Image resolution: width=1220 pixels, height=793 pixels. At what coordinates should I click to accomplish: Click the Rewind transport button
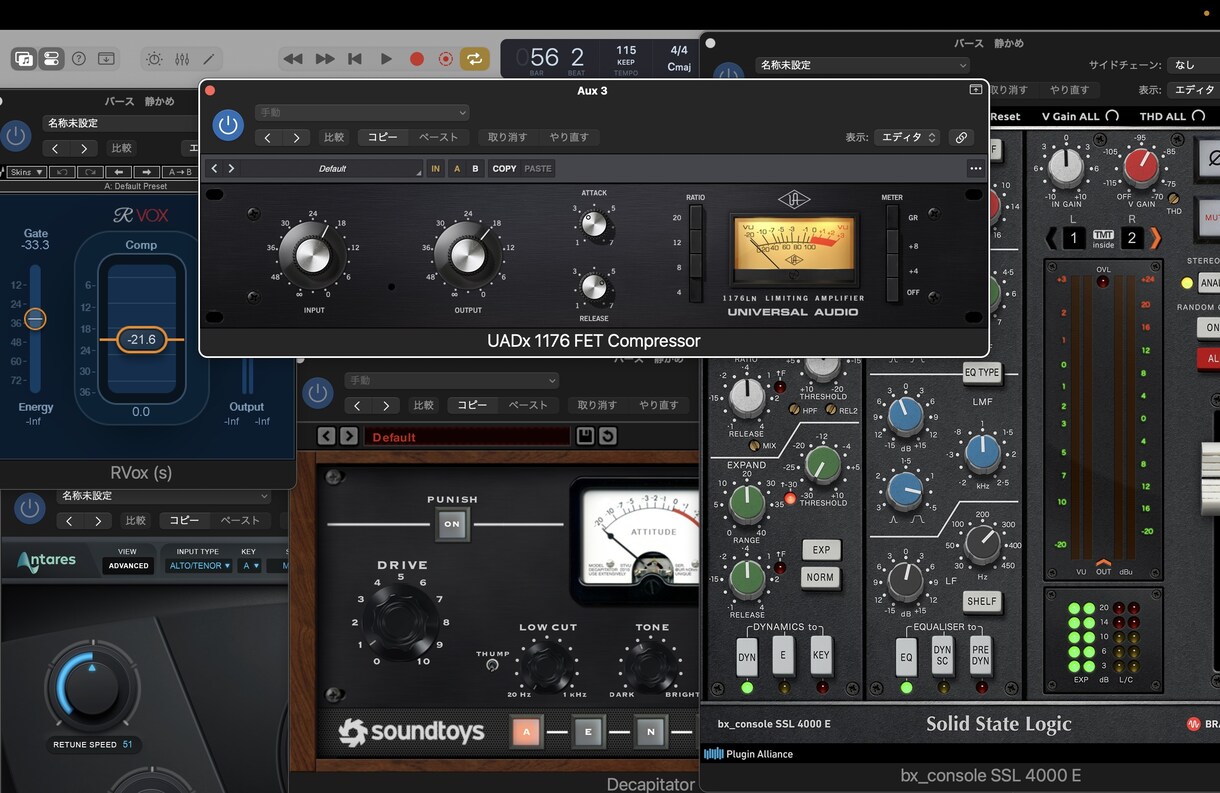pos(293,59)
